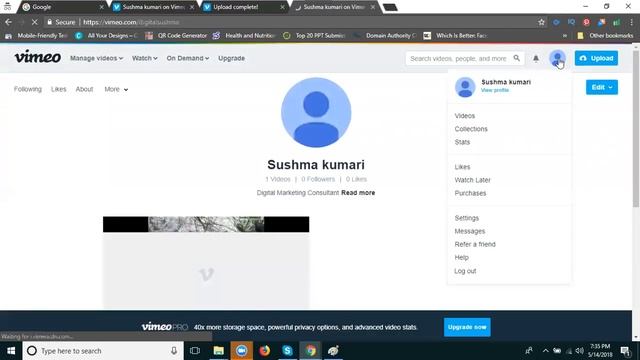This screenshot has width=640, height=360.
Task: Click the microphone icon in the taskbar search
Action: [174, 351]
